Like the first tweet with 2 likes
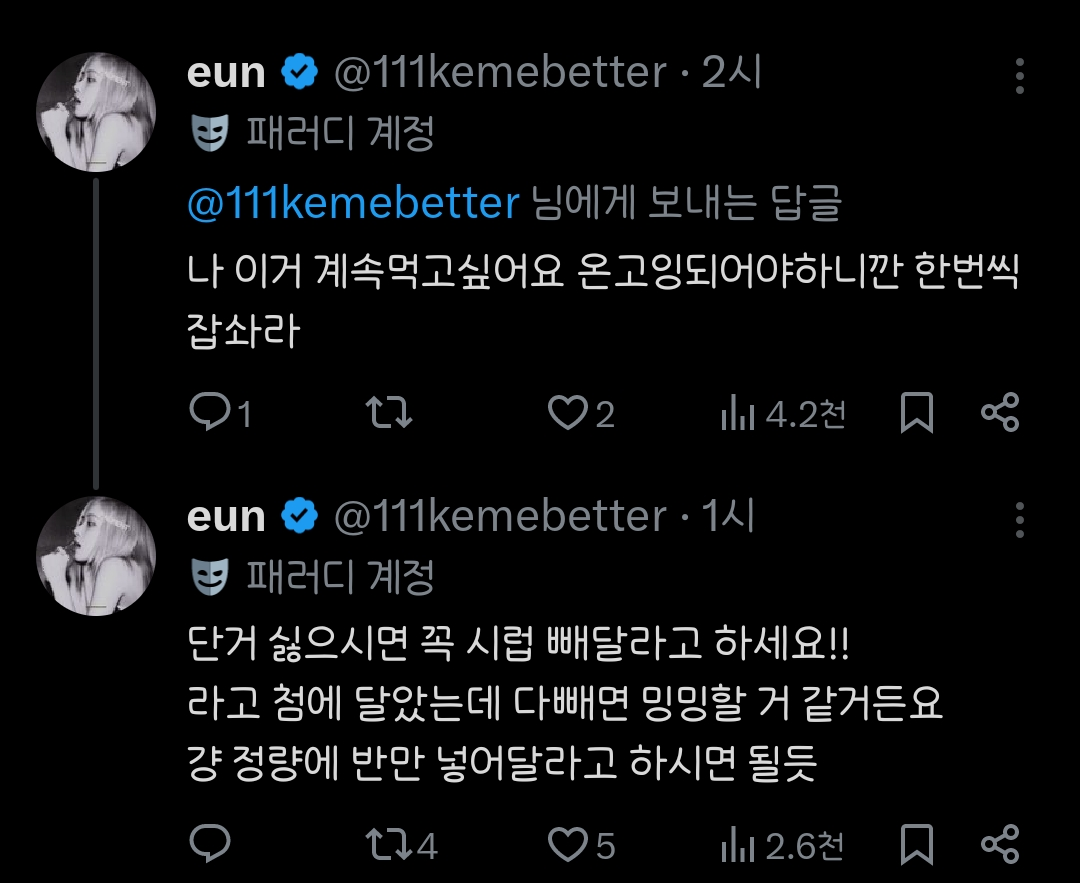 (x=568, y=413)
